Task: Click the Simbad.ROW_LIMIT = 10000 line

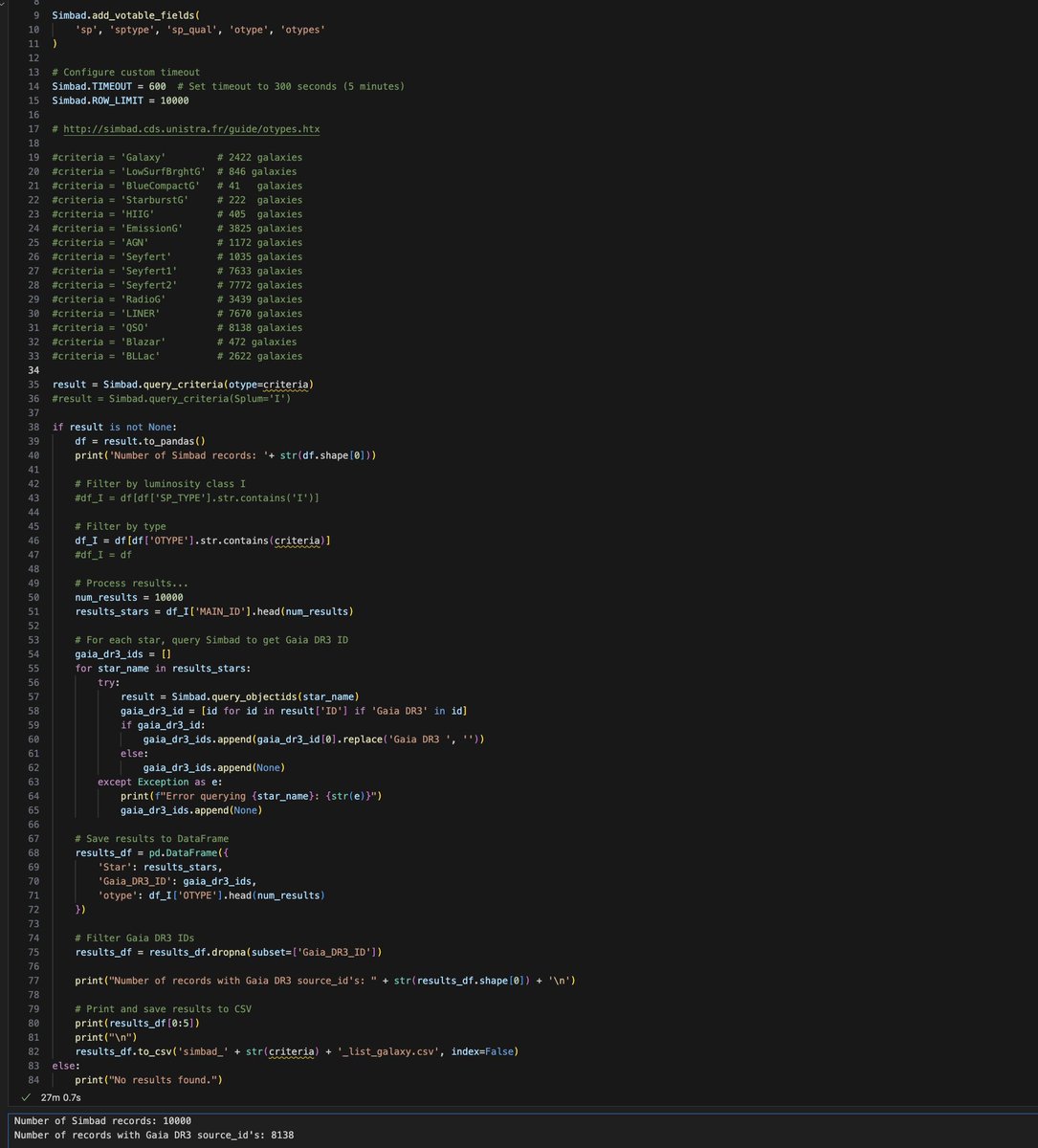Action: point(121,100)
